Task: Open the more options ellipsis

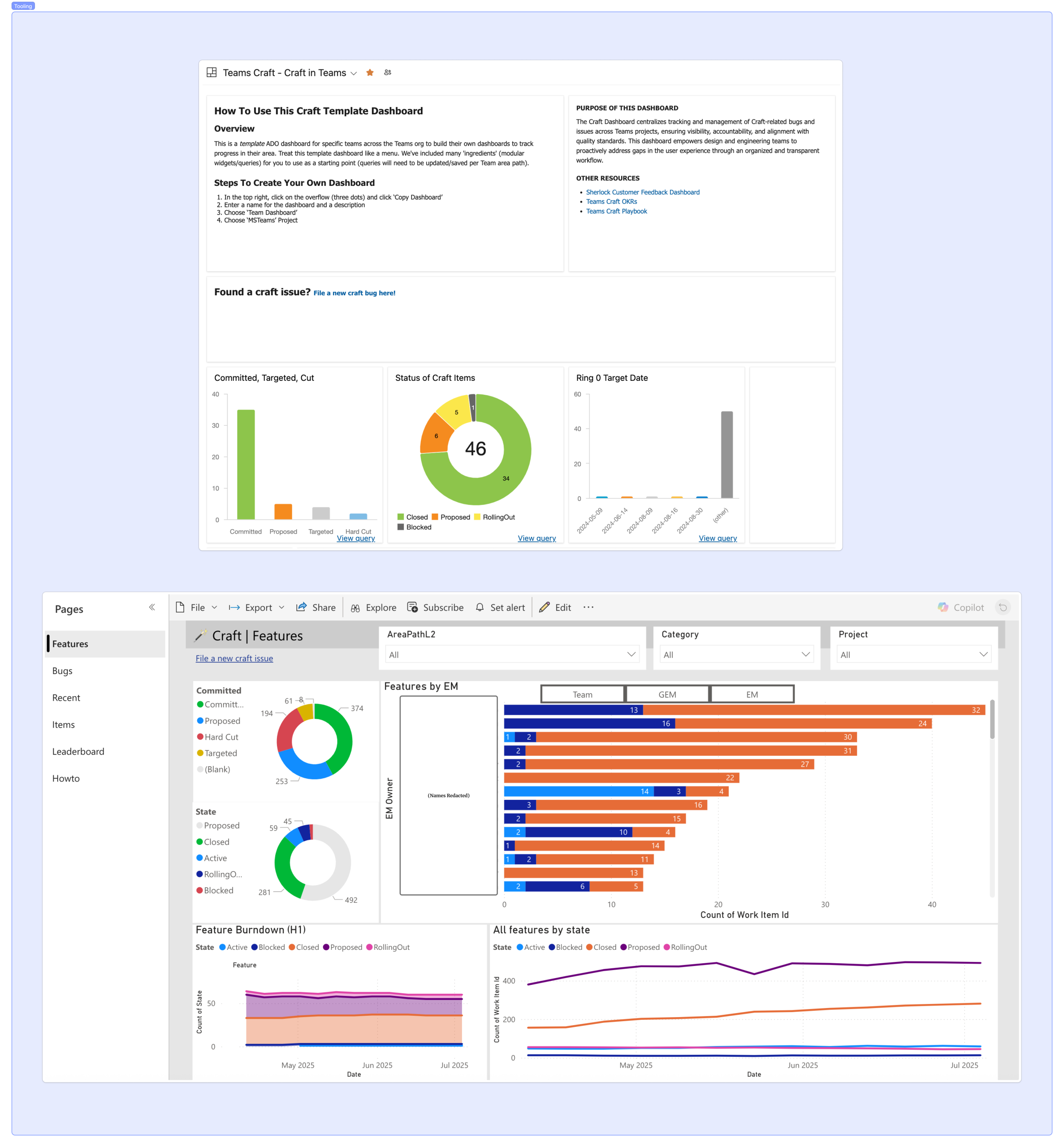Action: click(588, 607)
